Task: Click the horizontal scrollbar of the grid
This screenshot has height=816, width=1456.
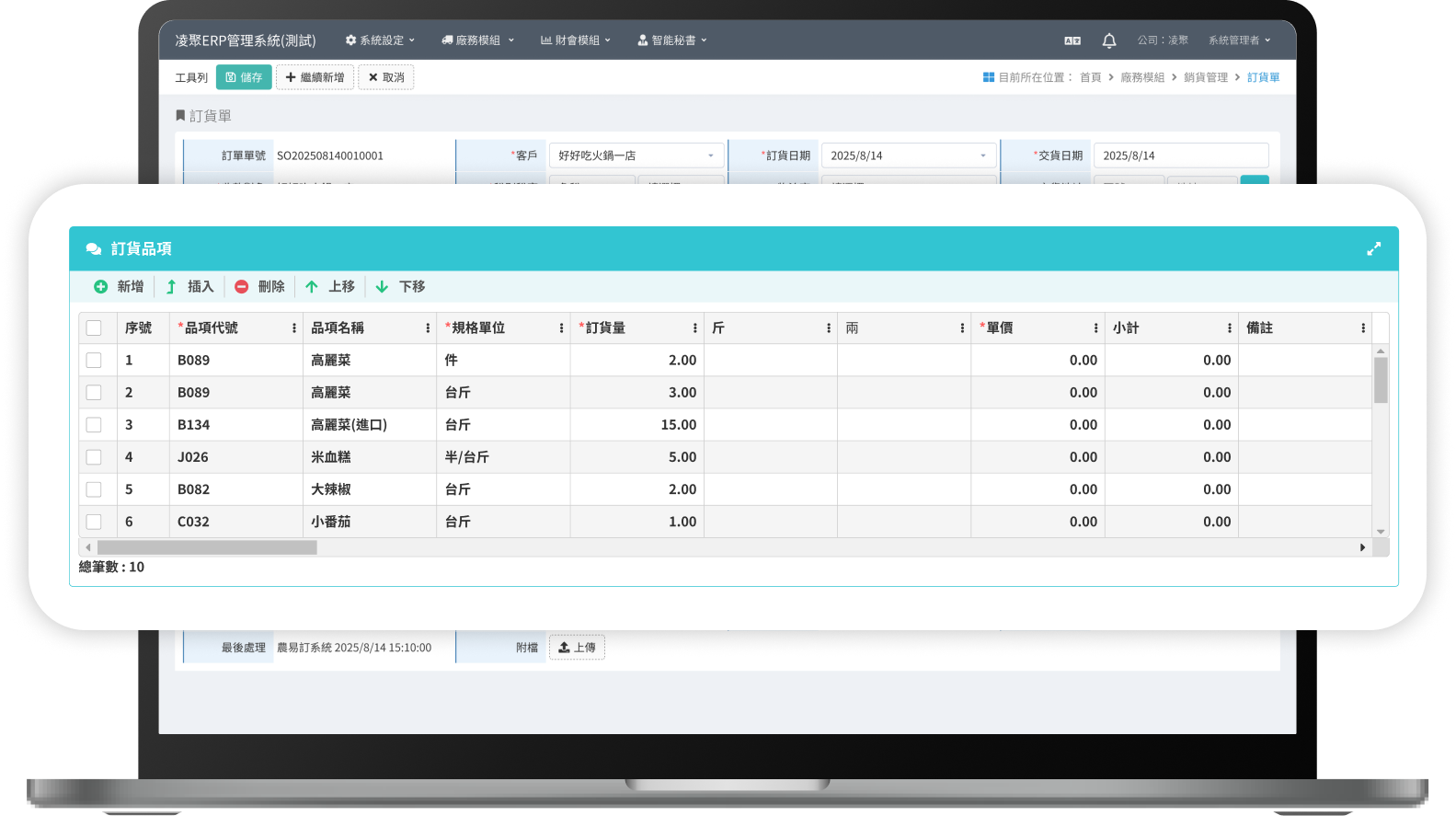Action: click(207, 547)
